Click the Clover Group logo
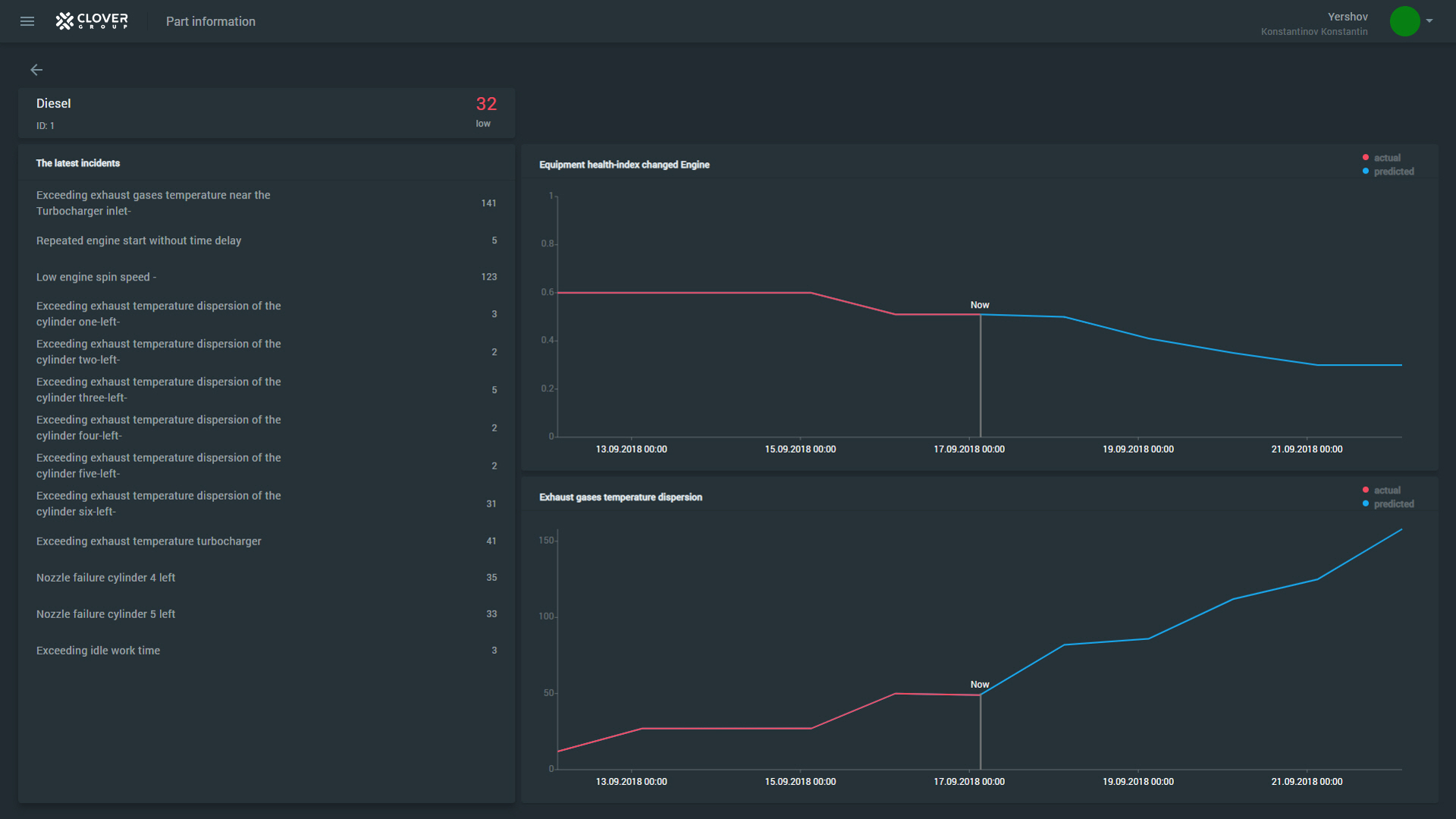The height and width of the screenshot is (819, 1456). [x=92, y=21]
